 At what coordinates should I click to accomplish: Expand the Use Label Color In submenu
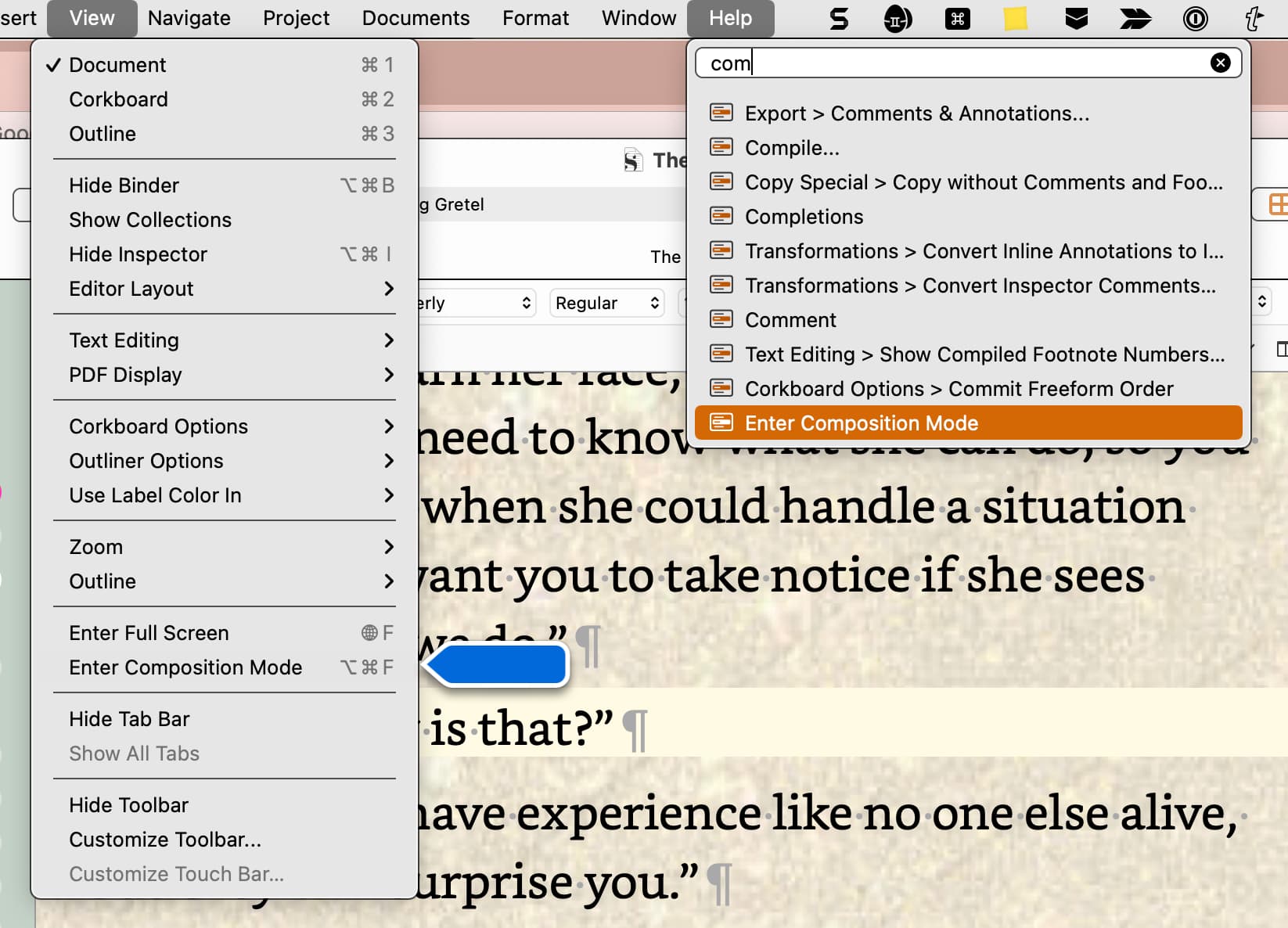[224, 495]
